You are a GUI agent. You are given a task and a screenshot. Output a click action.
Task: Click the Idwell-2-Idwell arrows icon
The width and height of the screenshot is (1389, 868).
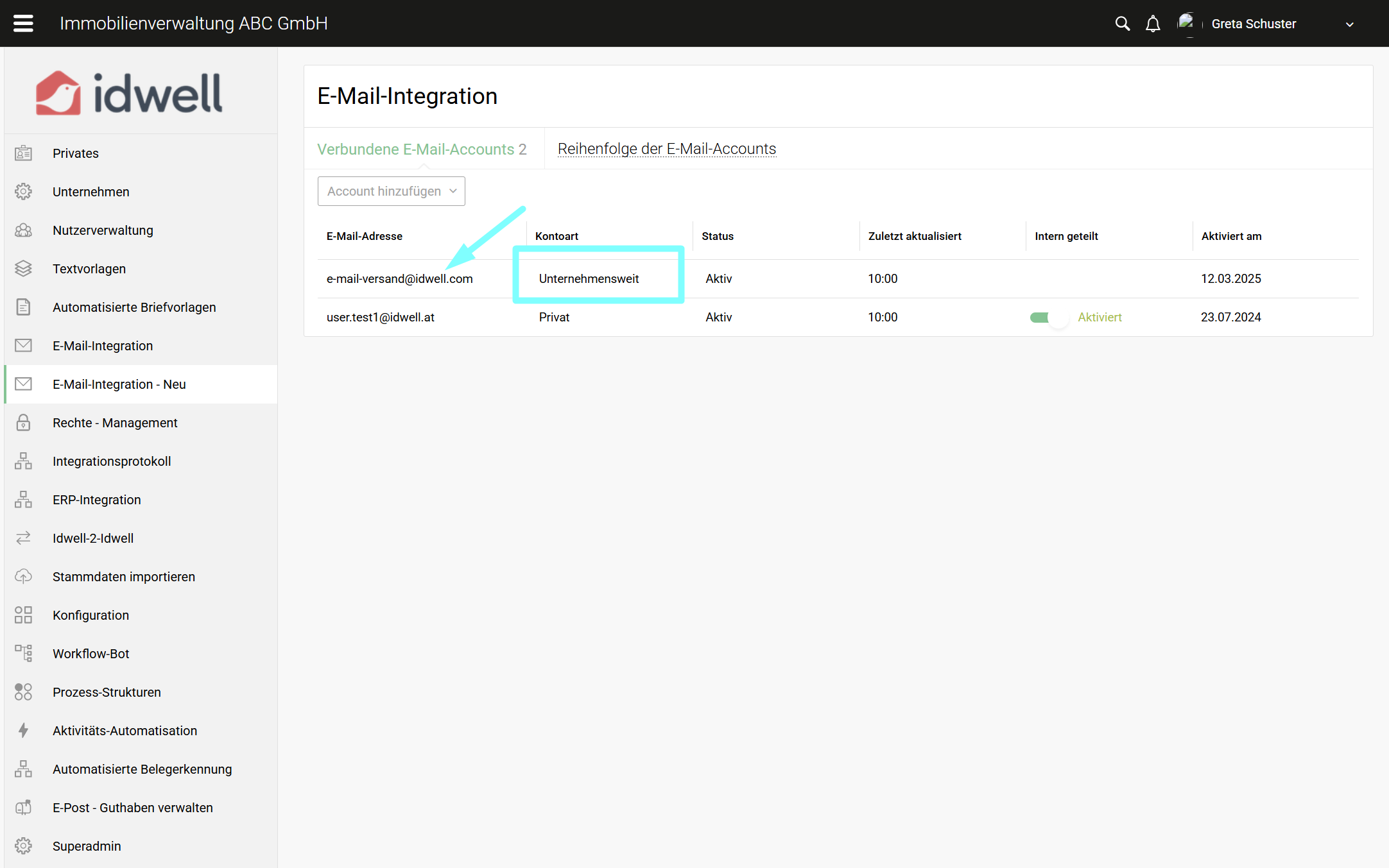(23, 538)
